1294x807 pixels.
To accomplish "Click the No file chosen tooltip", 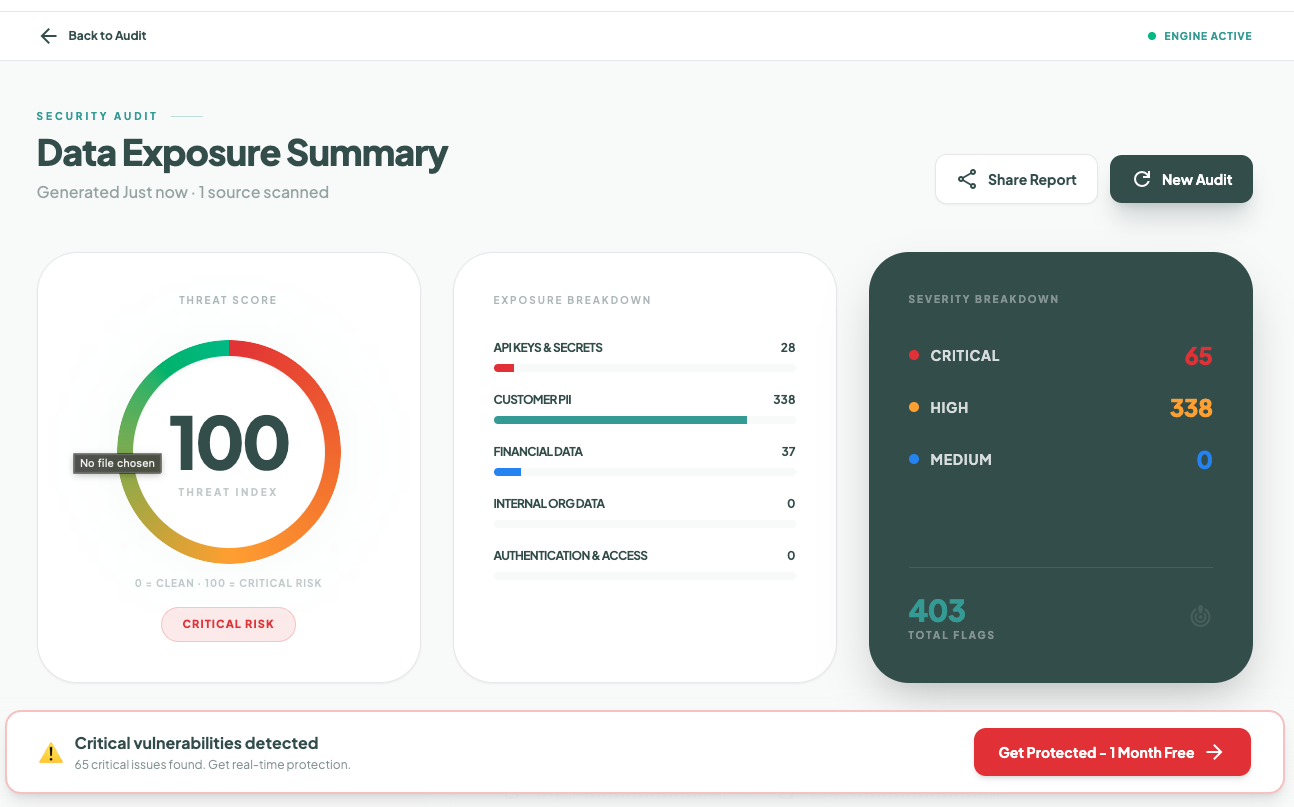I will pos(117,463).
